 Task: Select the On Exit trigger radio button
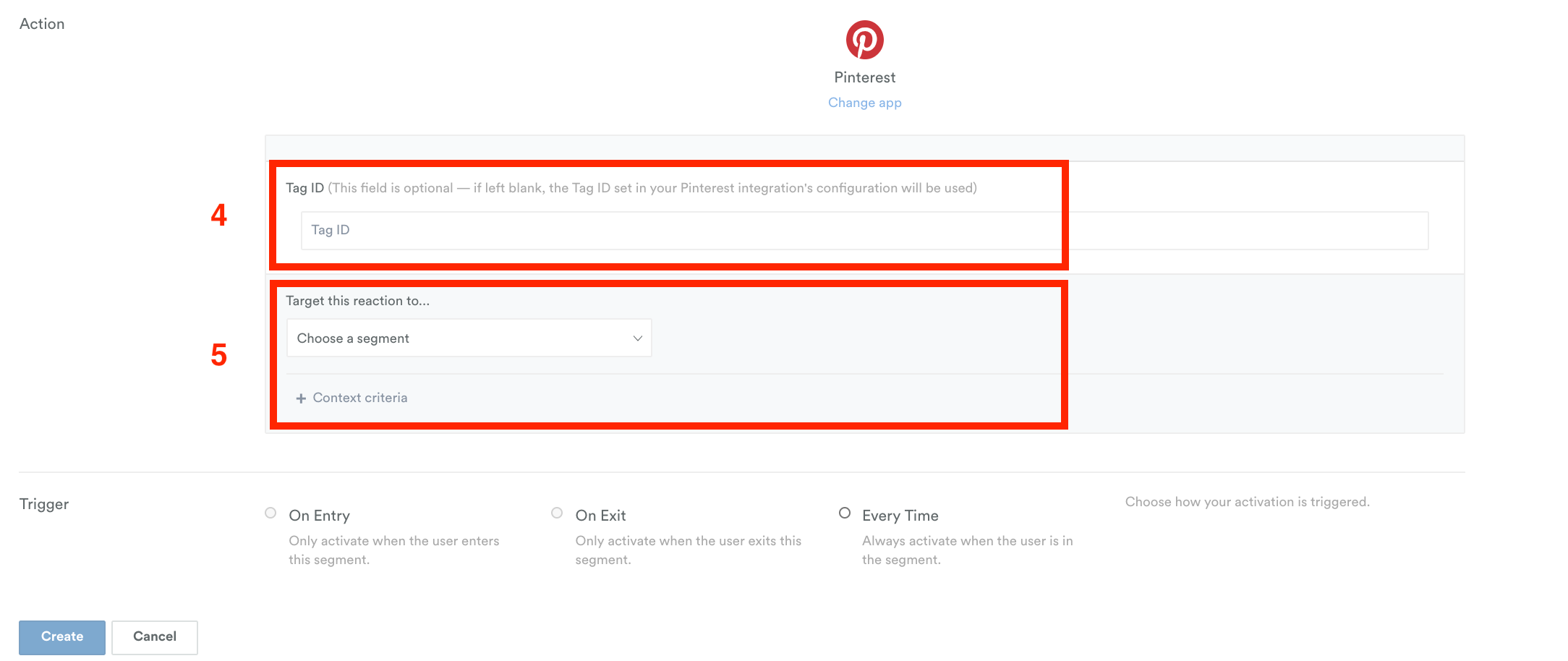point(557,513)
